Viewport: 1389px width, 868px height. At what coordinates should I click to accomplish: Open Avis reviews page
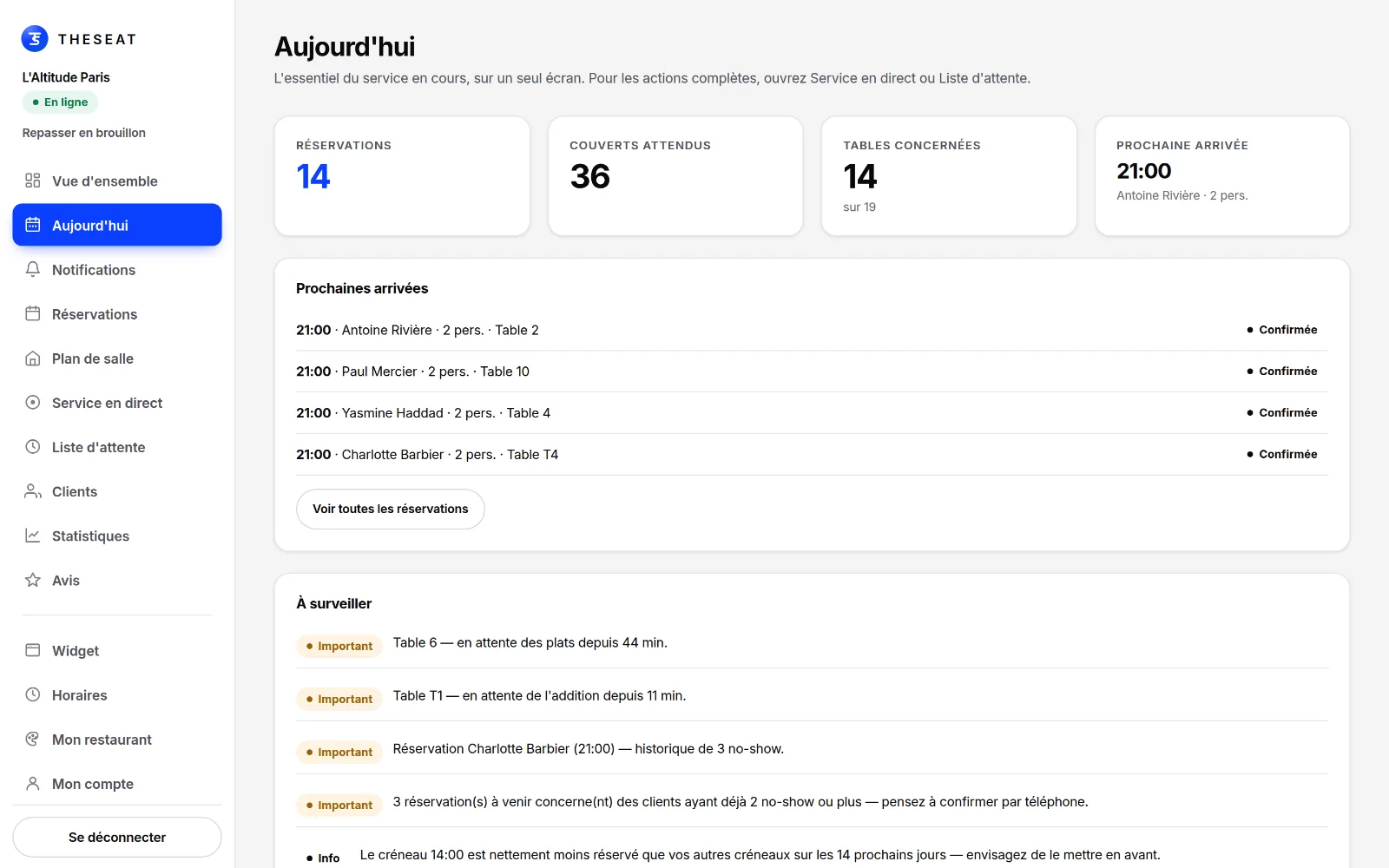coord(117,580)
